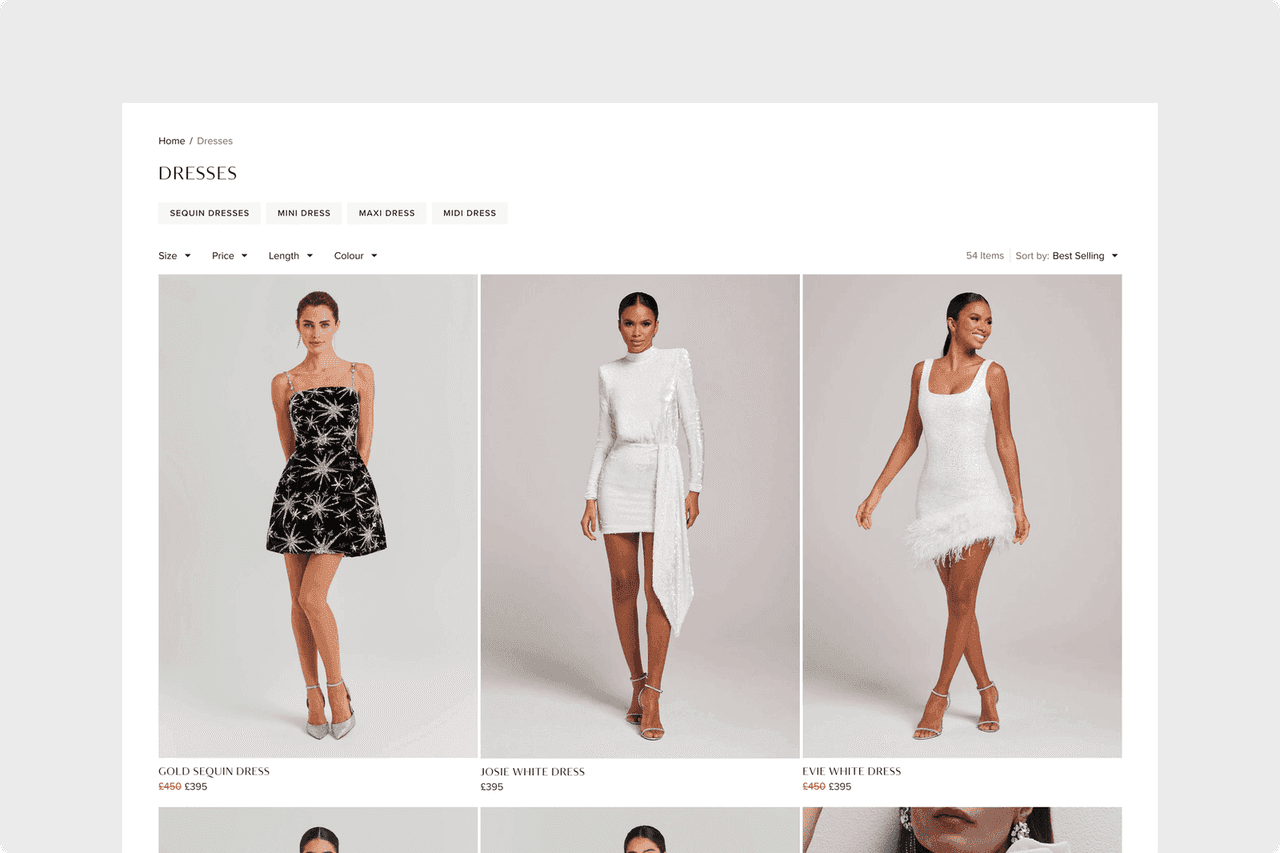Filter by Midi Dress tag
Screen dimensions: 1280x853
(470, 213)
